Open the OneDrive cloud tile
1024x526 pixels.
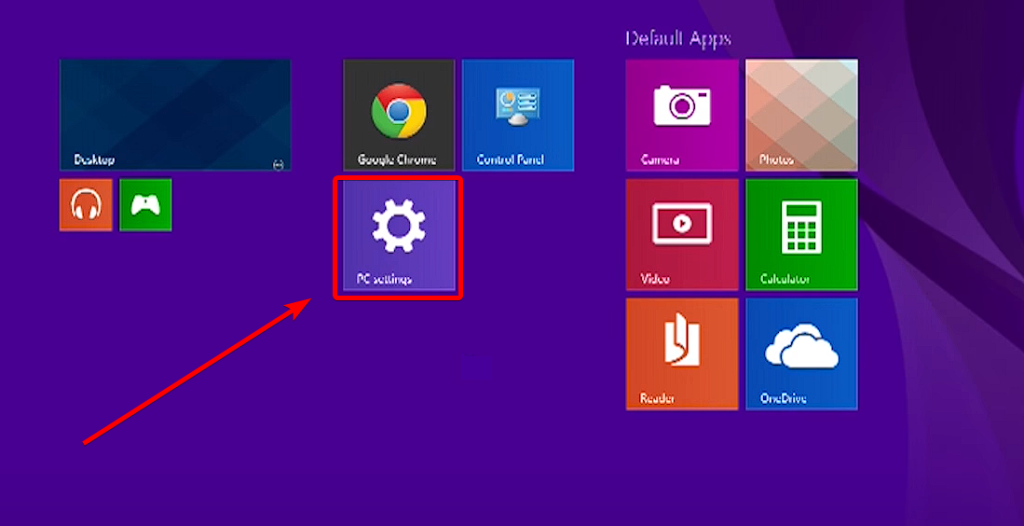pyautogui.click(x=801, y=354)
